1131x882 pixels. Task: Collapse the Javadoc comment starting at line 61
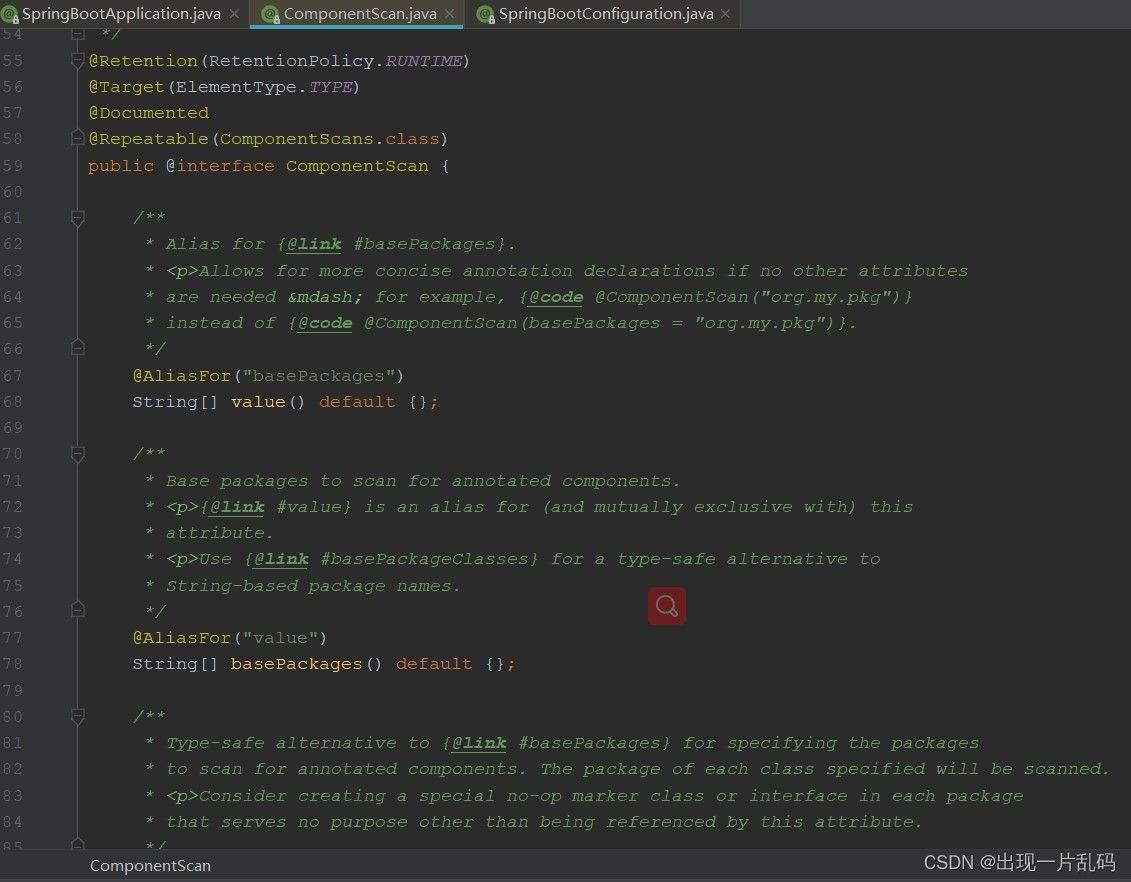78,218
